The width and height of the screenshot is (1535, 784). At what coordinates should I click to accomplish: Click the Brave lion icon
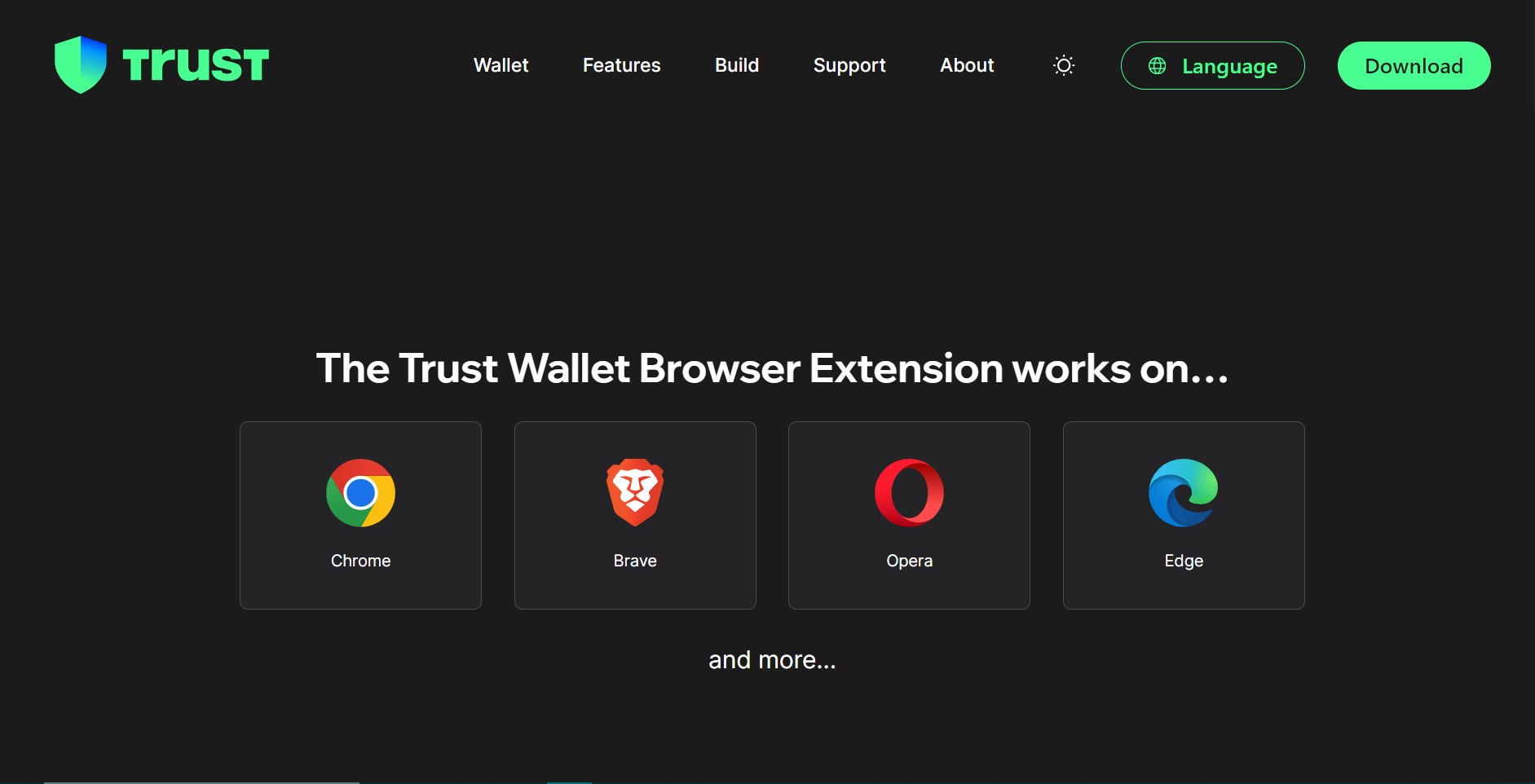click(635, 492)
